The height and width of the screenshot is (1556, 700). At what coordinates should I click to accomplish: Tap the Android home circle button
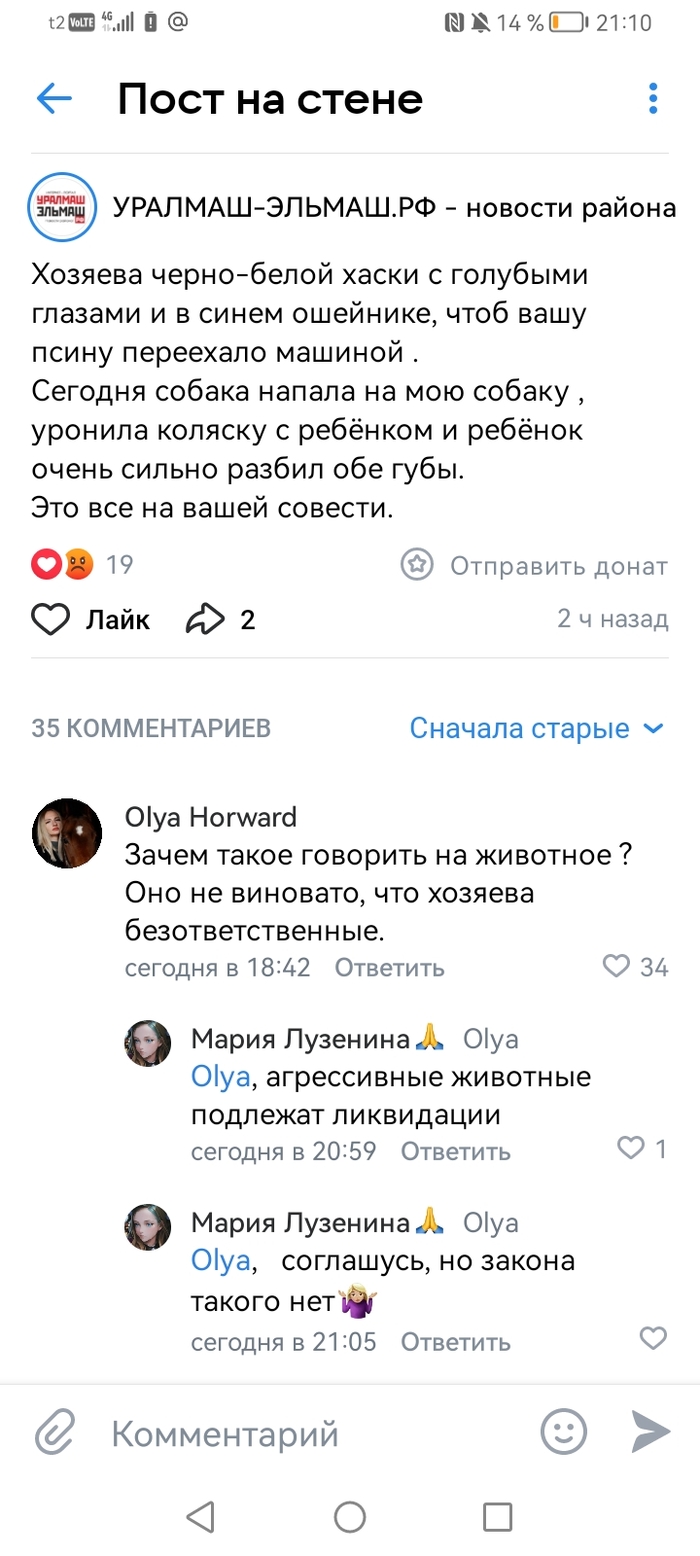350,1517
